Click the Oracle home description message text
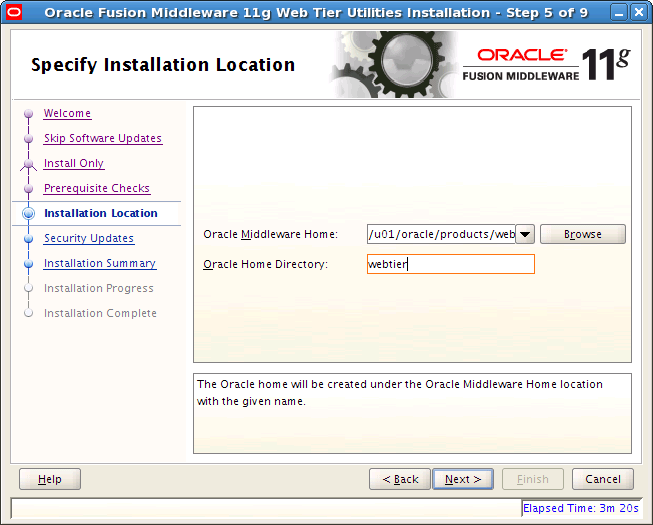The width and height of the screenshot is (653, 525). tap(400, 393)
